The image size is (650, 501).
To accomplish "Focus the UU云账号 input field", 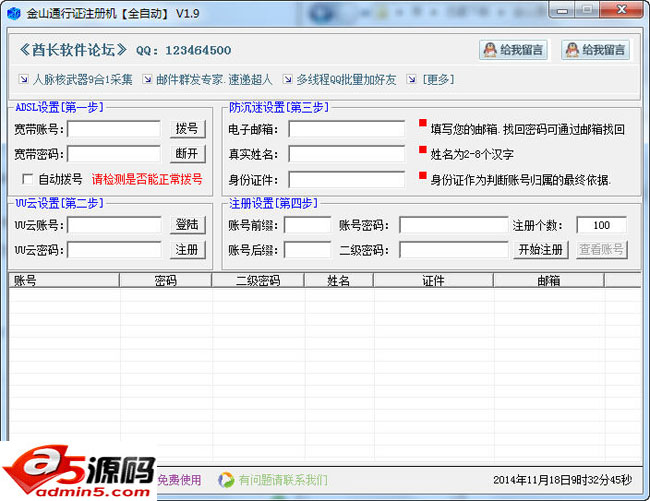I will pos(114,225).
